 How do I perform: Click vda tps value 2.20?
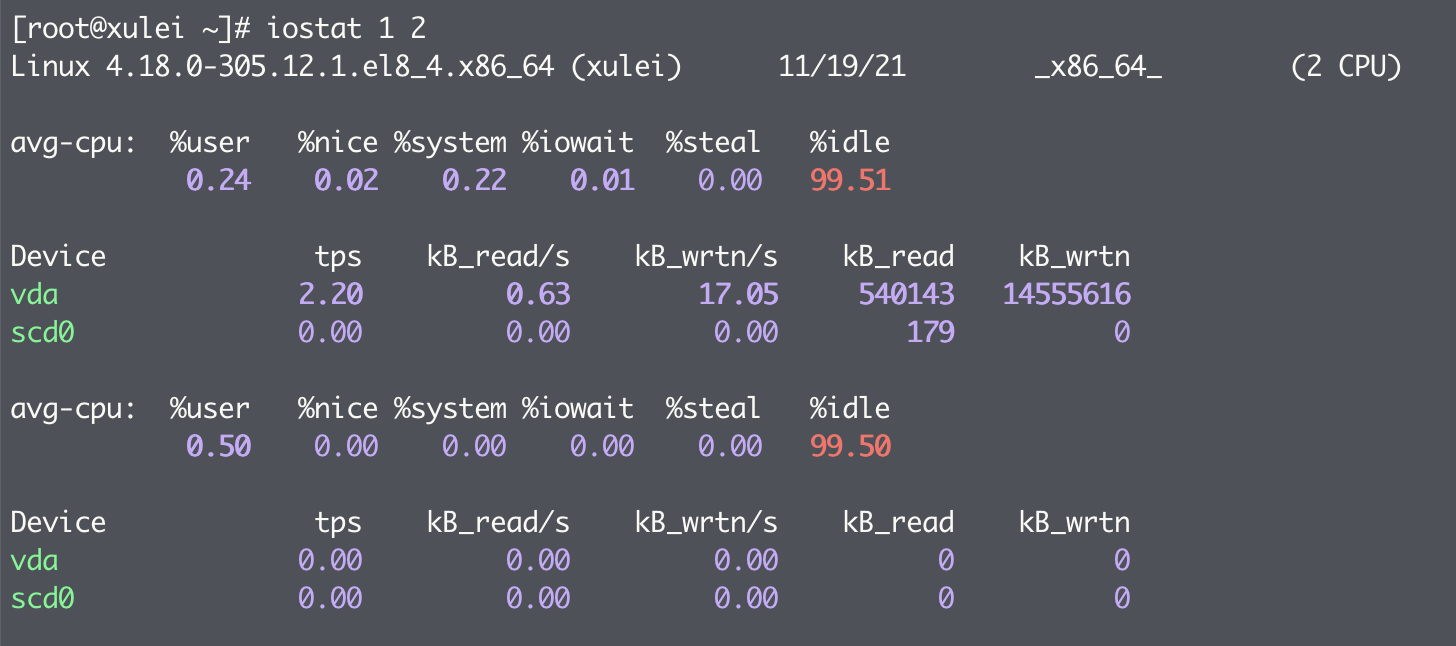(330, 295)
